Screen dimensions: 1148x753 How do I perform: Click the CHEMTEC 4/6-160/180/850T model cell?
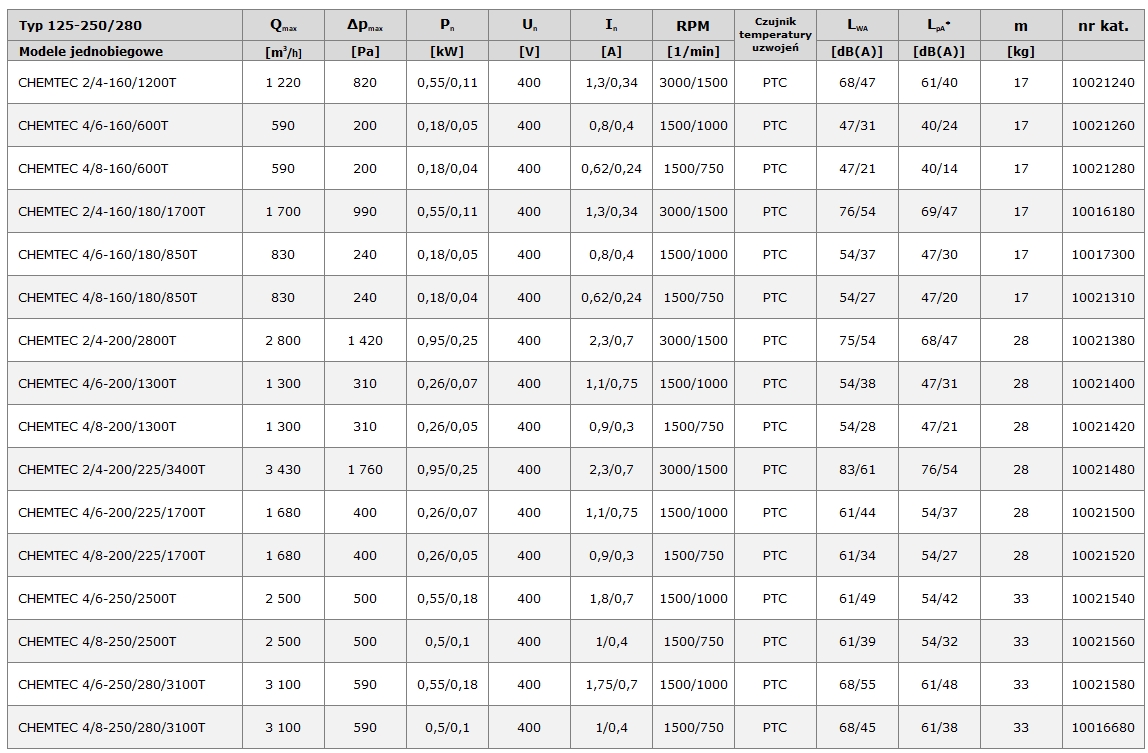(x=107, y=255)
